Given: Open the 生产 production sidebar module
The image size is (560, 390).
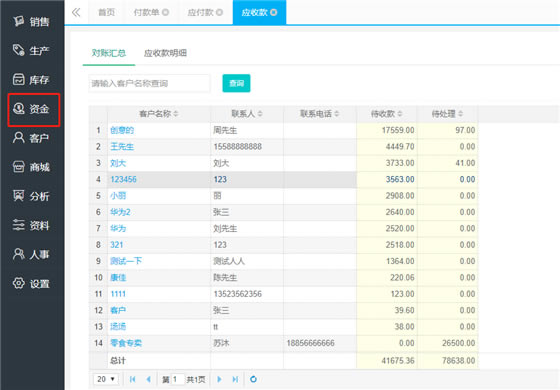Looking at the screenshot, I should point(31,50).
